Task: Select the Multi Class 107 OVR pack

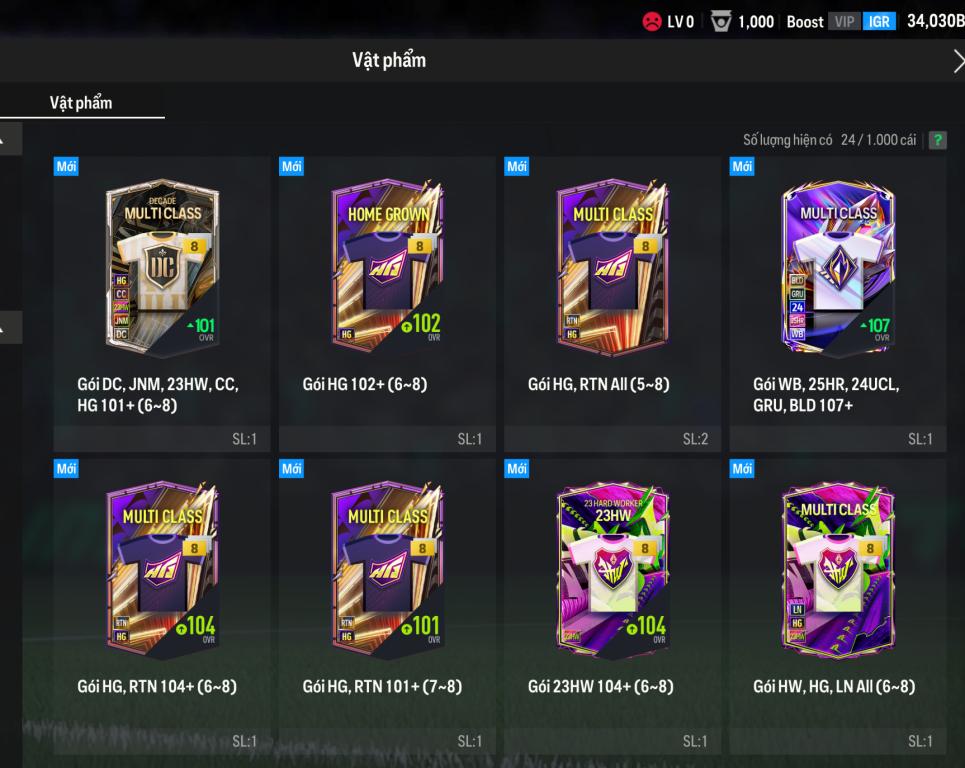Action: [838, 304]
